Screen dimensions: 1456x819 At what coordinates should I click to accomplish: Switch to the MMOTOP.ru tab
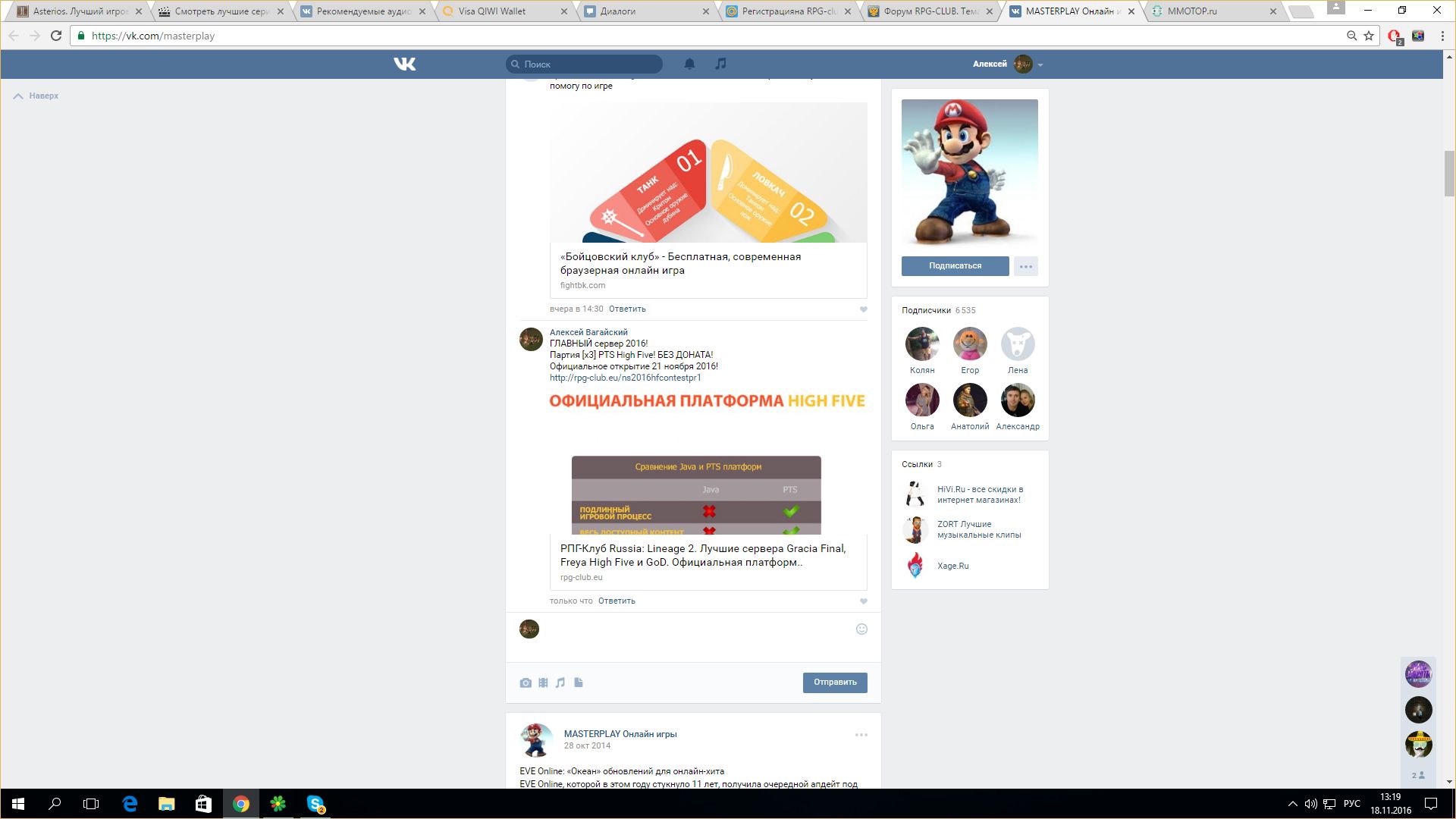[x=1213, y=11]
